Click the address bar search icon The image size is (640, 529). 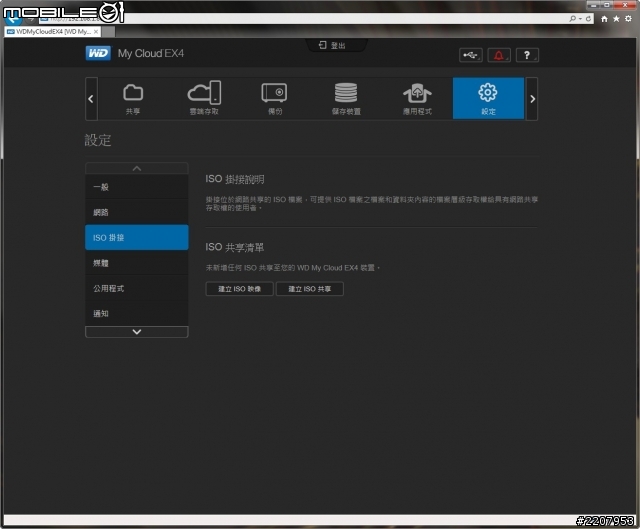pos(573,19)
